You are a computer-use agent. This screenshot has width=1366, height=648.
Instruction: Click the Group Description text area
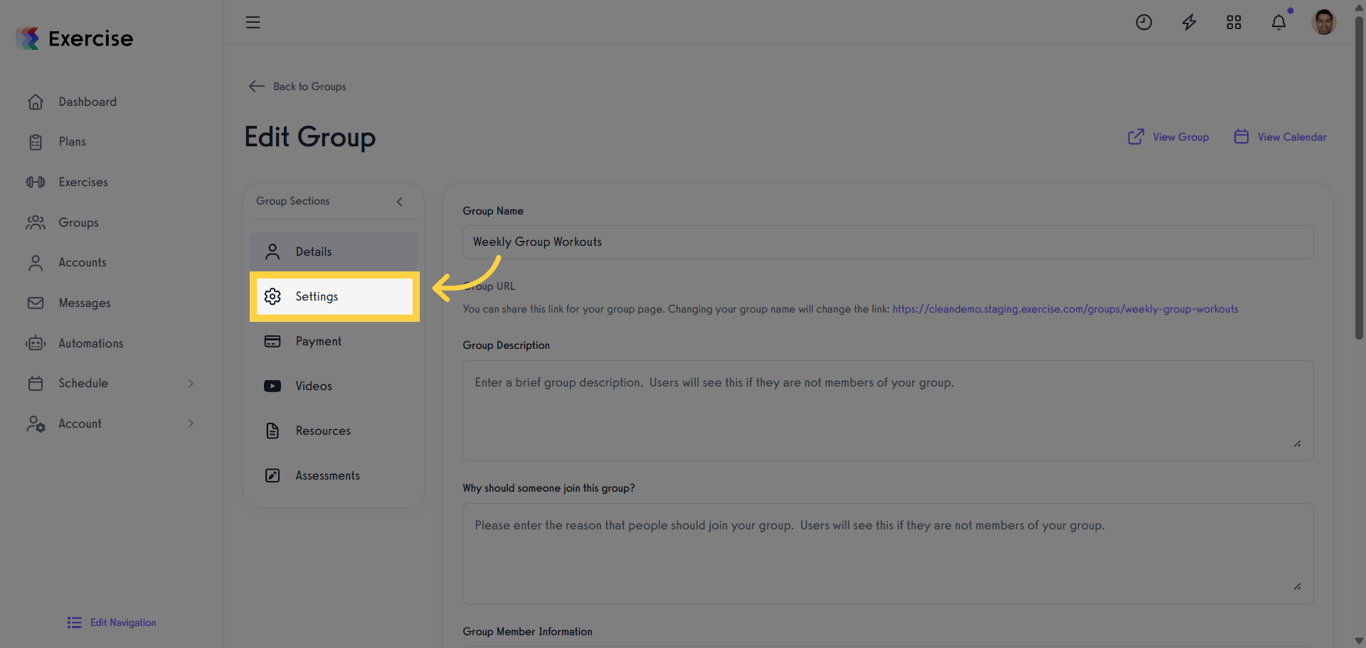pos(888,411)
